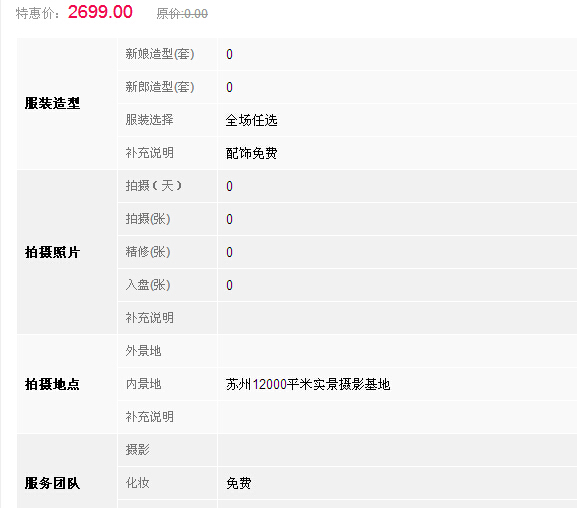Screen dimensions: 577x508
Task: Click the special price 2699.00
Action: [100, 12]
